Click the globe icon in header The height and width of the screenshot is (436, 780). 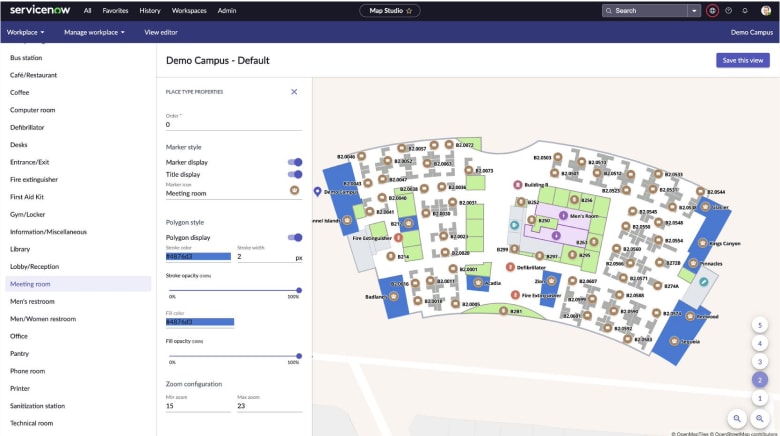(712, 10)
